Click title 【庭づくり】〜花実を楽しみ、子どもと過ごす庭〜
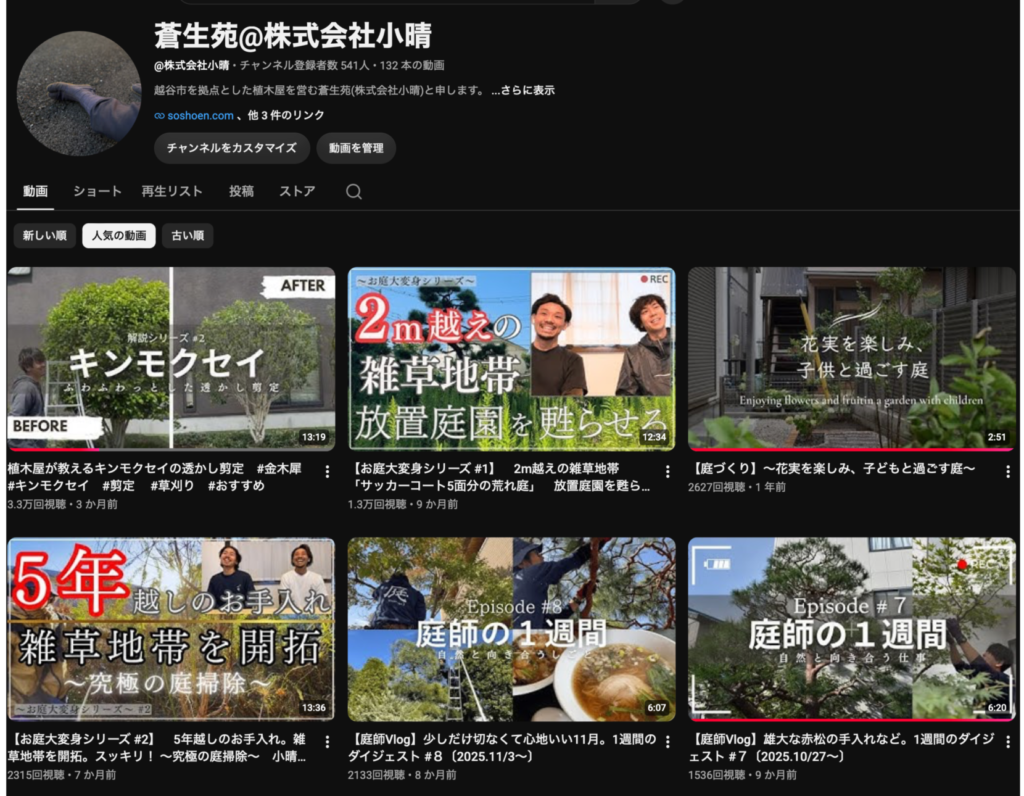1024x796 pixels. pos(833,469)
